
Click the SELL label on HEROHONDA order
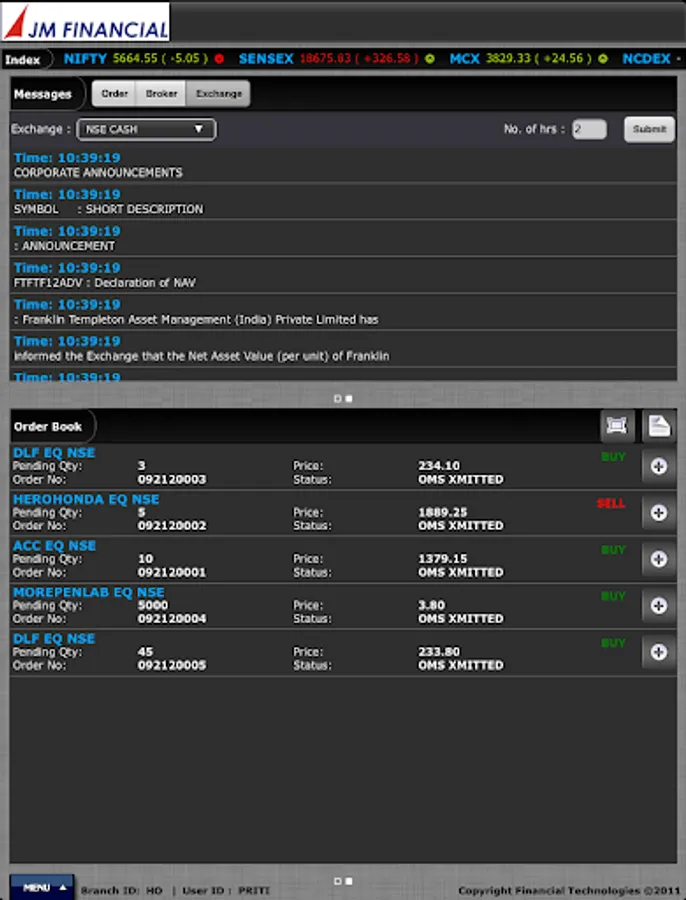point(611,503)
